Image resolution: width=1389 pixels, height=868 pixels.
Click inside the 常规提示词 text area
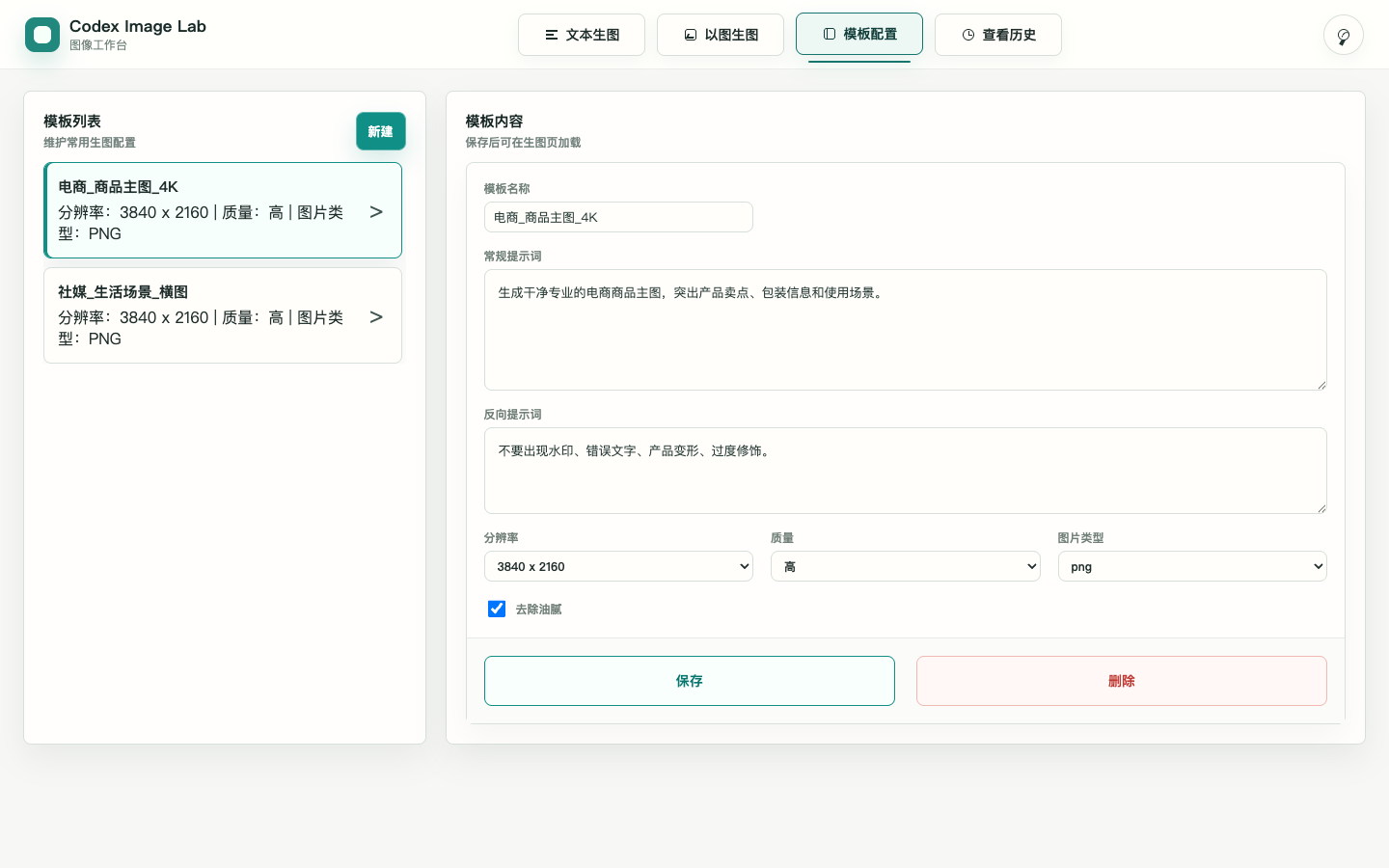906,330
